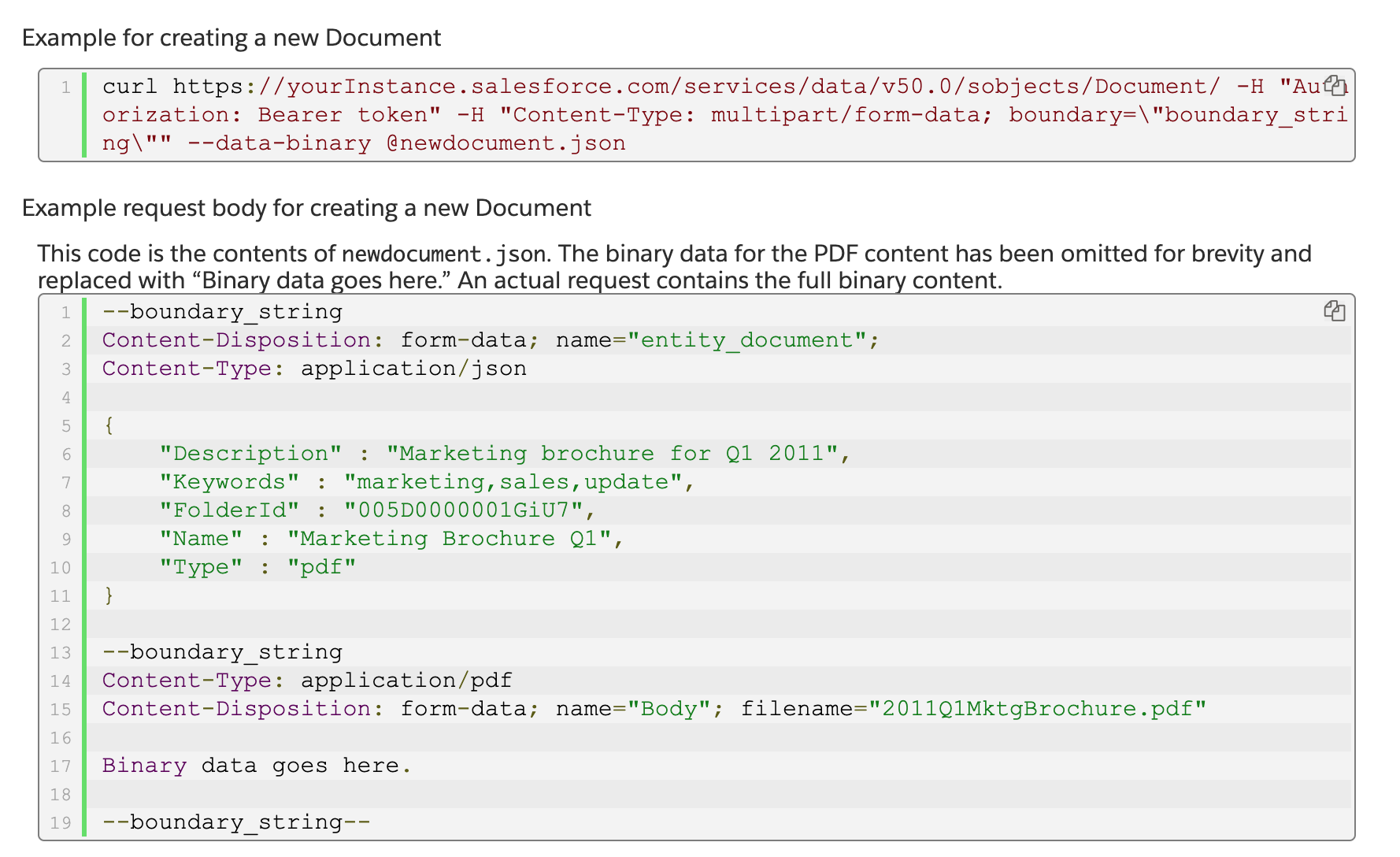Click the 'Example request body for creating a new Document' heading

click(306, 208)
